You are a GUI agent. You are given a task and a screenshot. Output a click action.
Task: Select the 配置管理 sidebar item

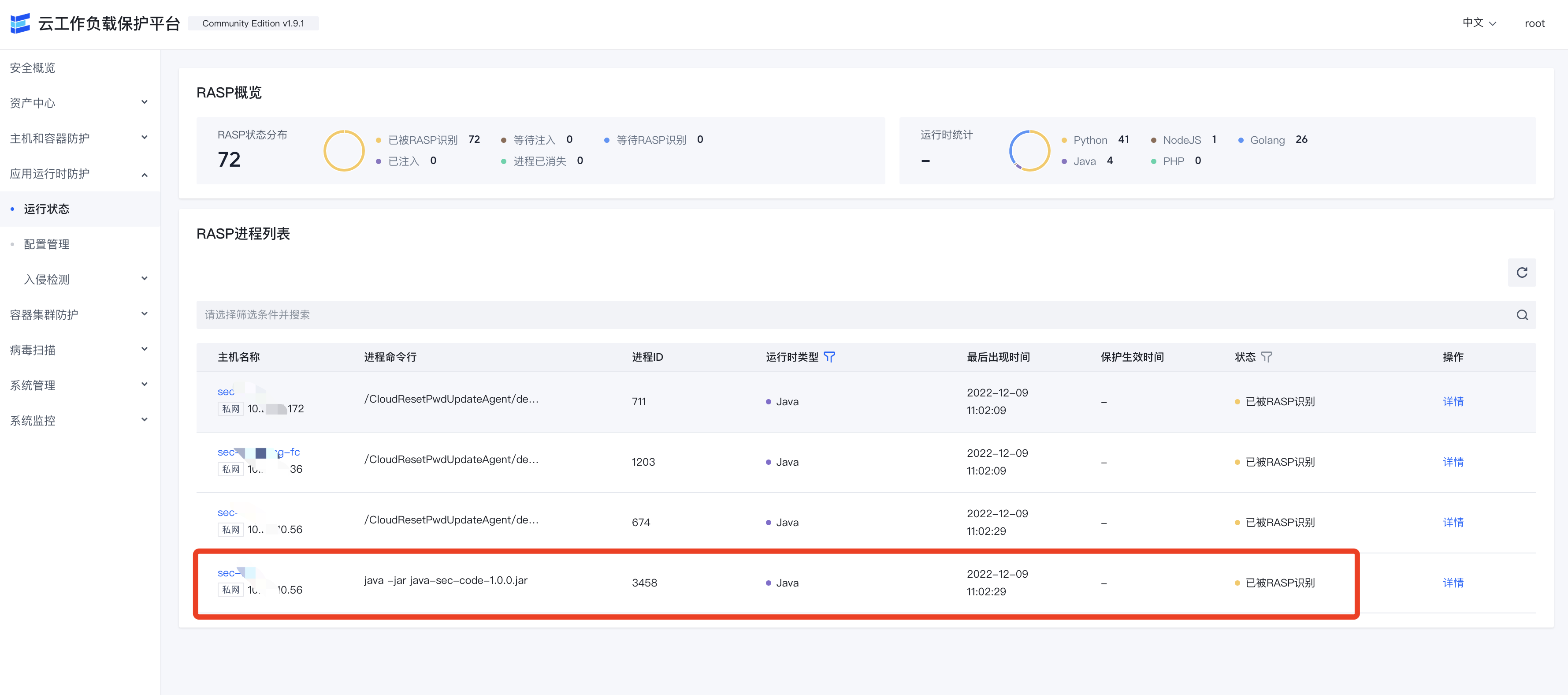coord(47,243)
